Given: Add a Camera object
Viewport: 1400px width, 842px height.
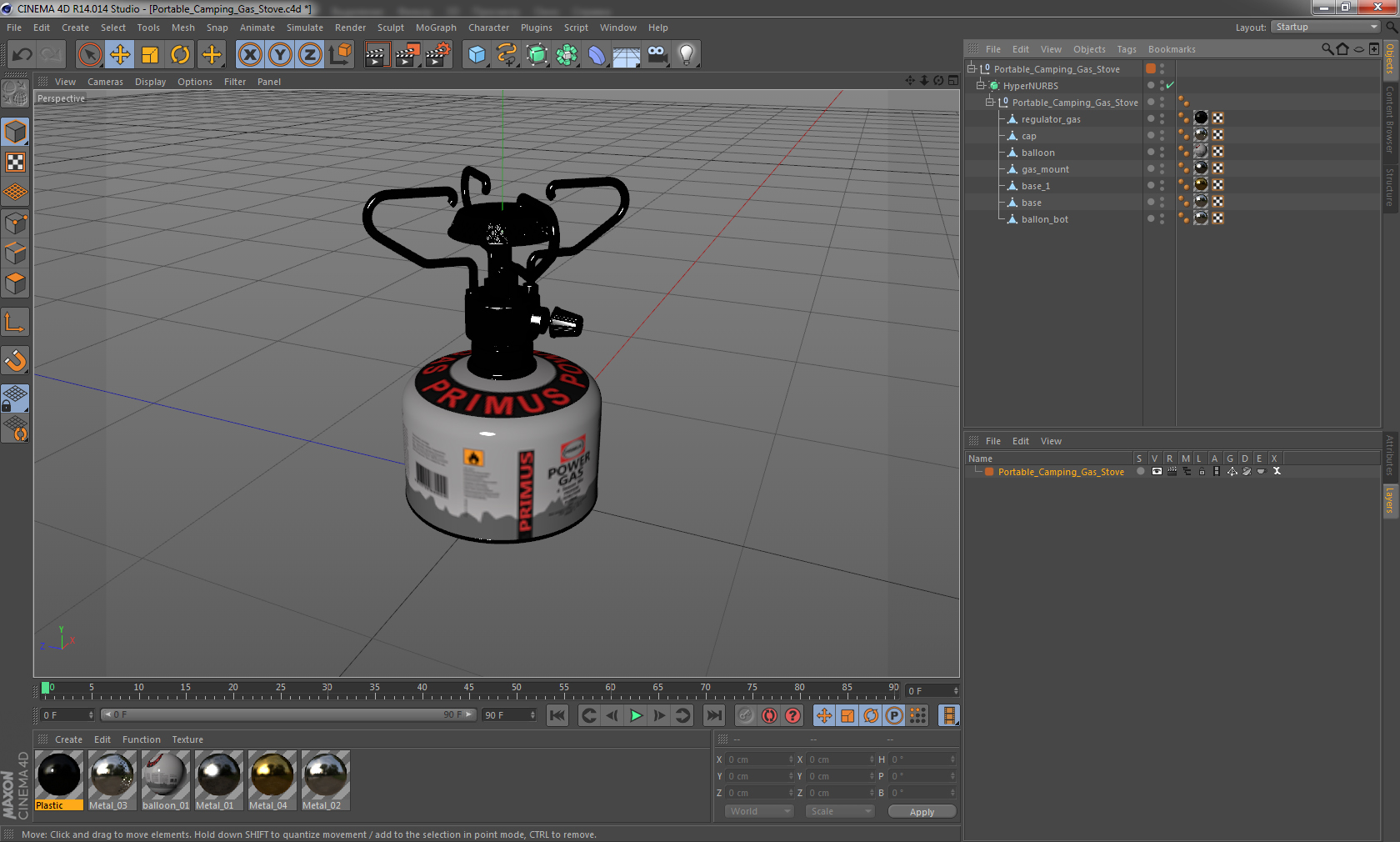Looking at the screenshot, I should tap(657, 55).
